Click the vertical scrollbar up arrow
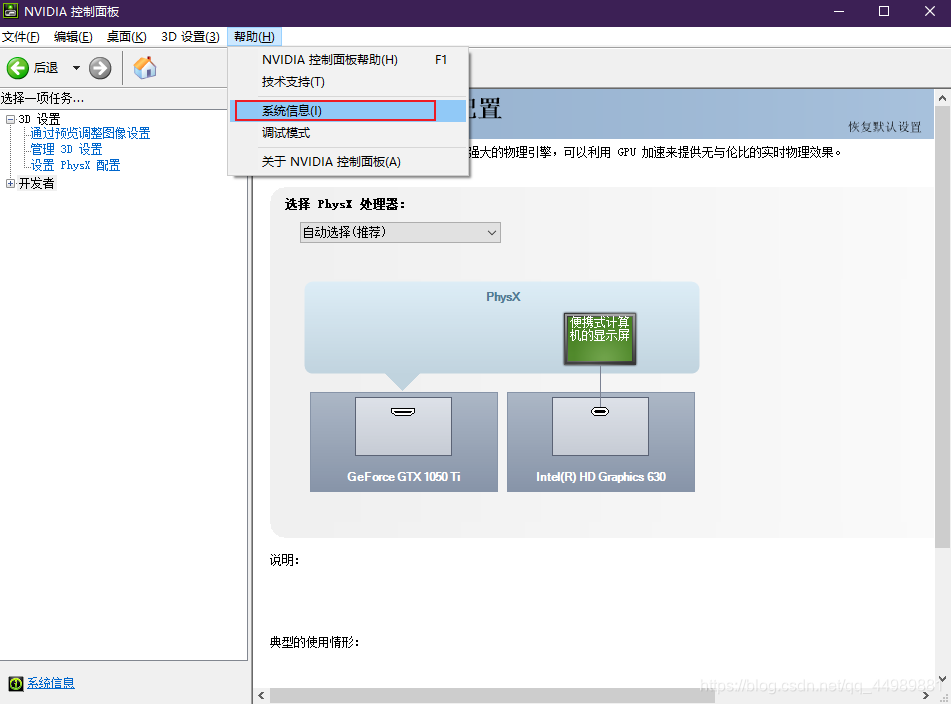 [x=942, y=98]
